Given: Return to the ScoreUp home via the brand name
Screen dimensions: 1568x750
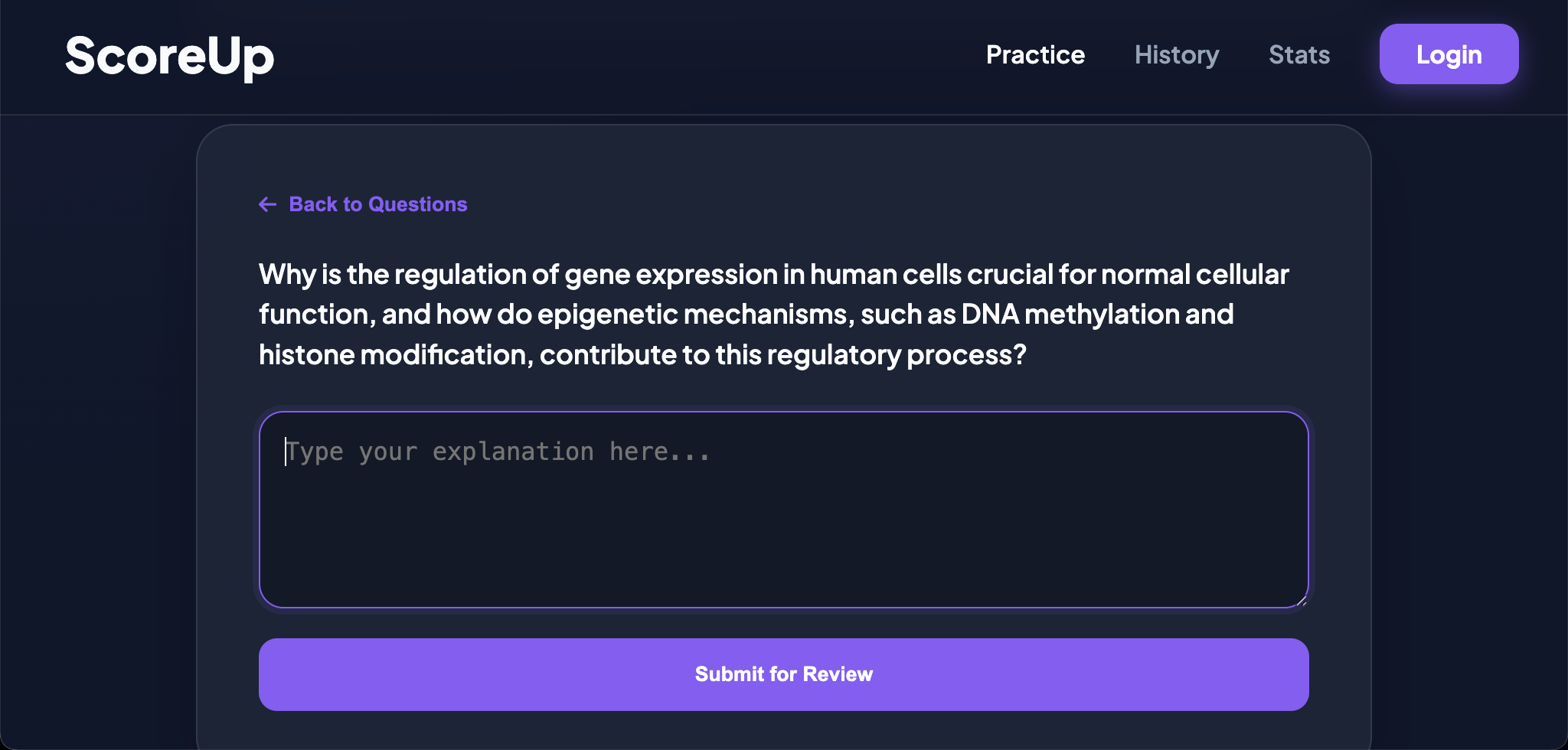Looking at the screenshot, I should click(x=169, y=57).
